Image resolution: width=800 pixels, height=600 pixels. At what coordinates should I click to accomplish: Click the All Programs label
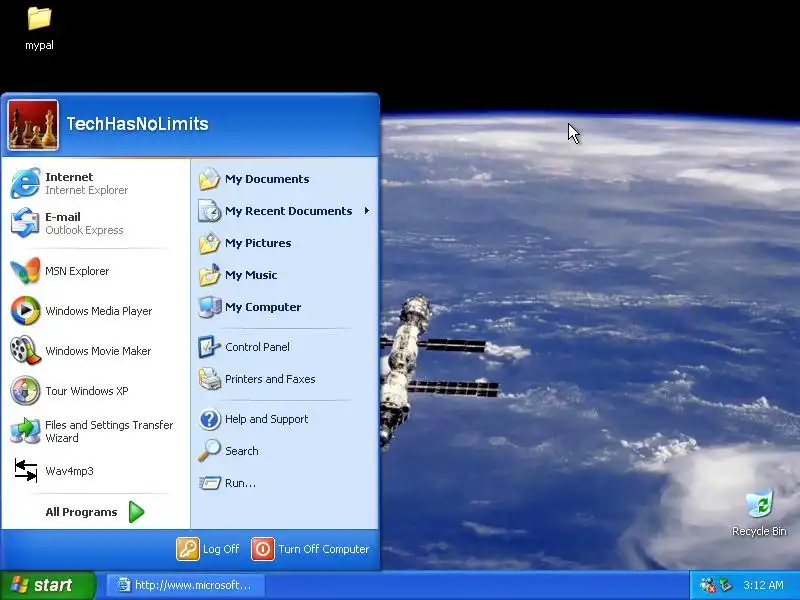pyautogui.click(x=81, y=512)
